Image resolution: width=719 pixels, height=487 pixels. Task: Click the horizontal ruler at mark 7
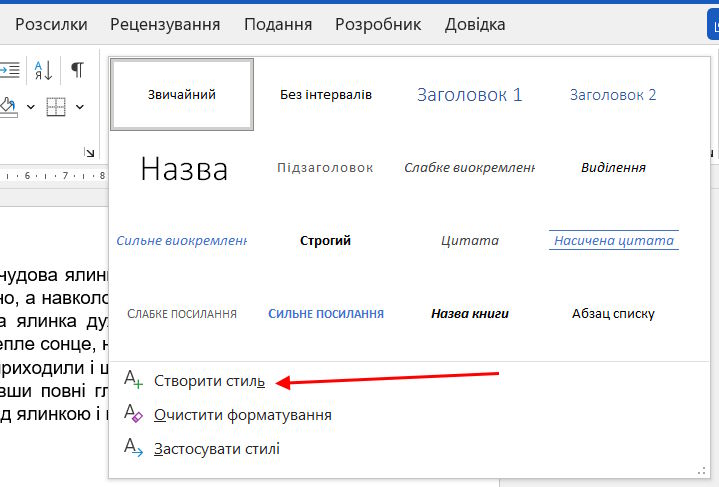(x=65, y=176)
